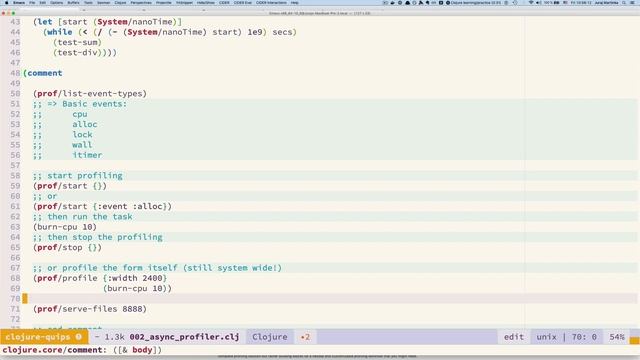This screenshot has height=360, width=640.
Task: Click the 1.3k buffer size in modeline
Action: pyautogui.click(x=114, y=337)
